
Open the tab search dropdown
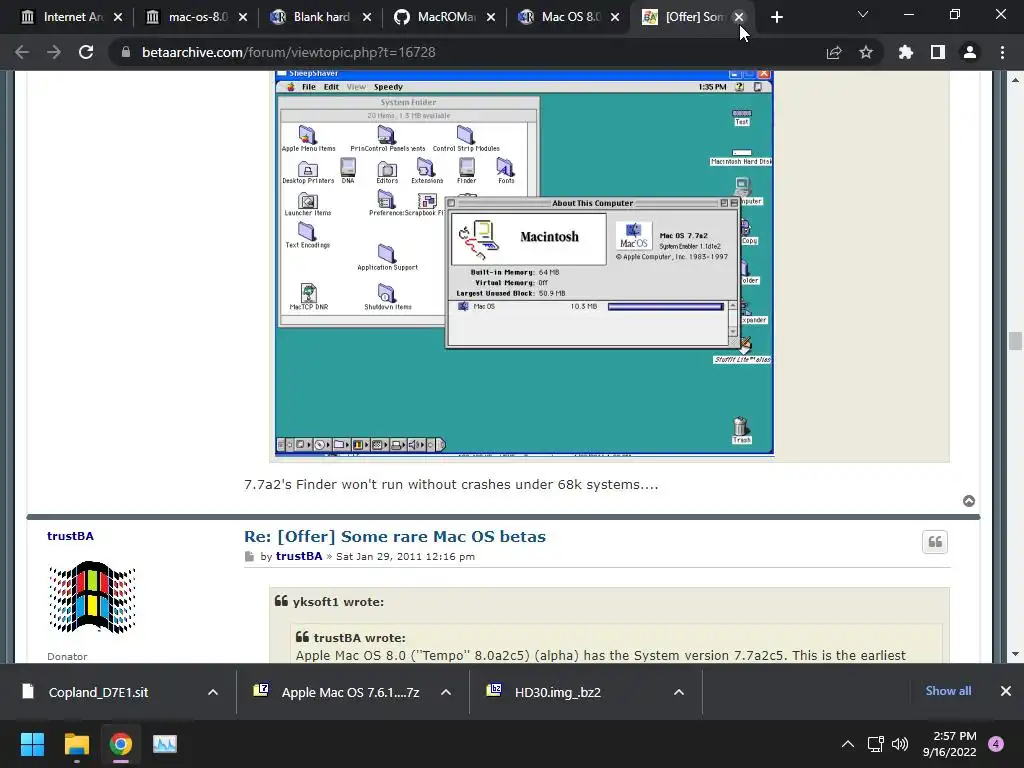point(863,14)
